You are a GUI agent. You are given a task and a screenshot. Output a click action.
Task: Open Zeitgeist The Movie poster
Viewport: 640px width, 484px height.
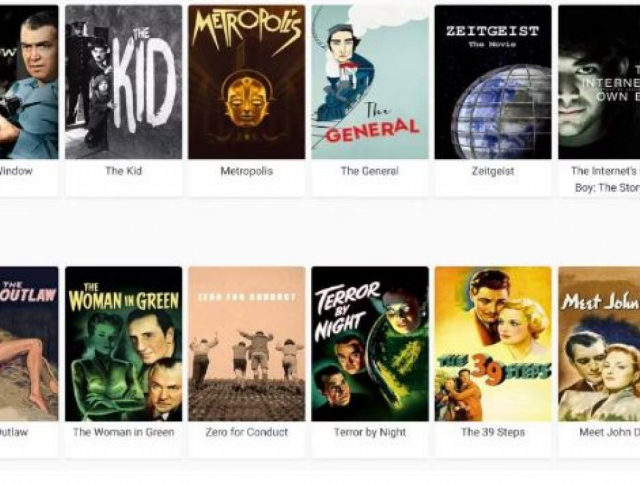[493, 82]
